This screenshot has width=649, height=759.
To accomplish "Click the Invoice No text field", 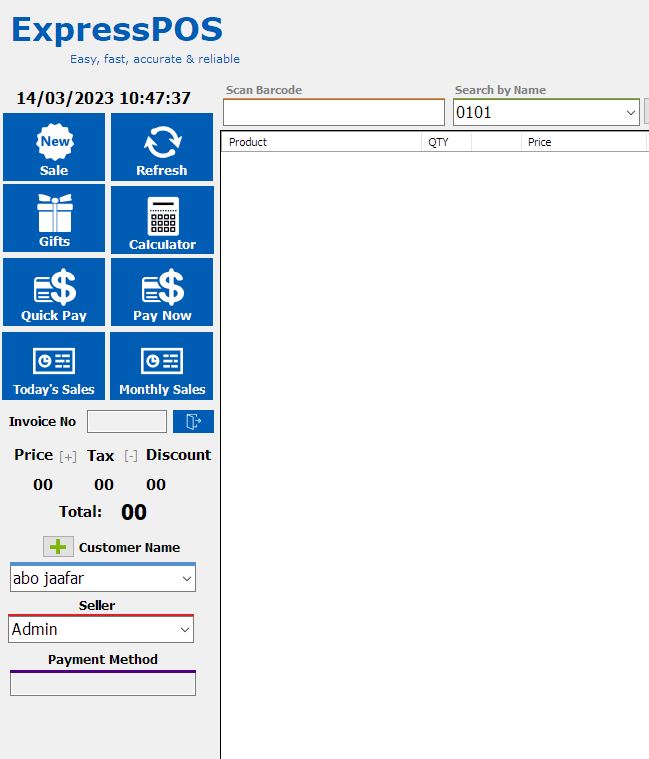I will click(127, 422).
